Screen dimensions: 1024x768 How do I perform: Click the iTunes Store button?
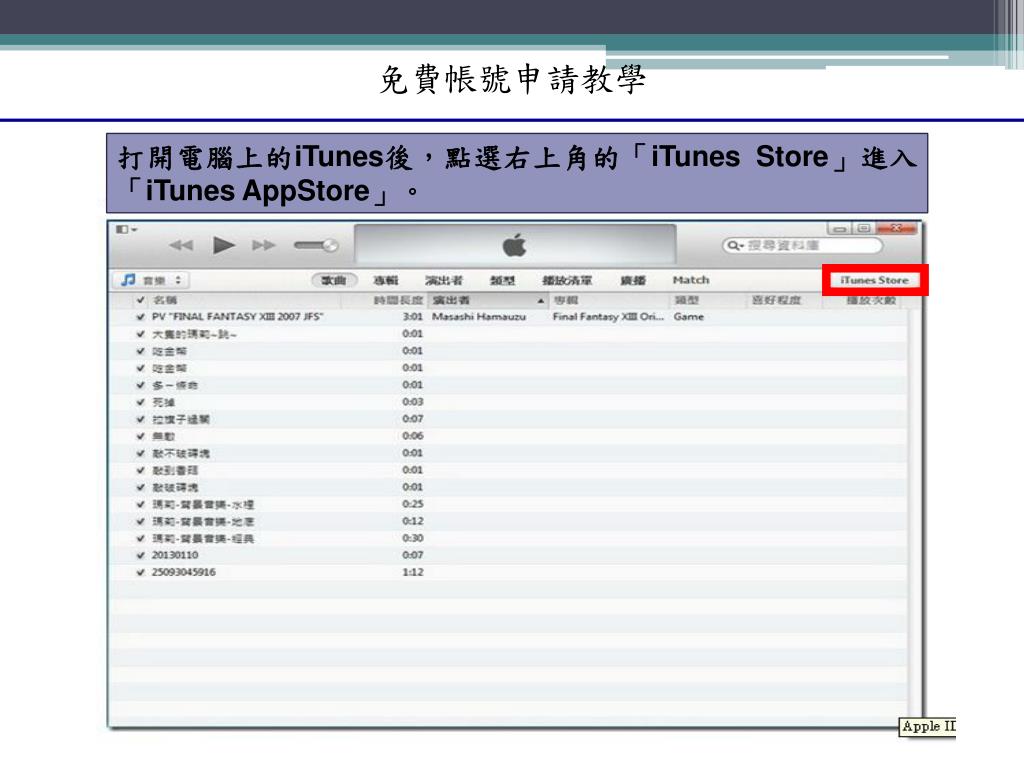[874, 280]
